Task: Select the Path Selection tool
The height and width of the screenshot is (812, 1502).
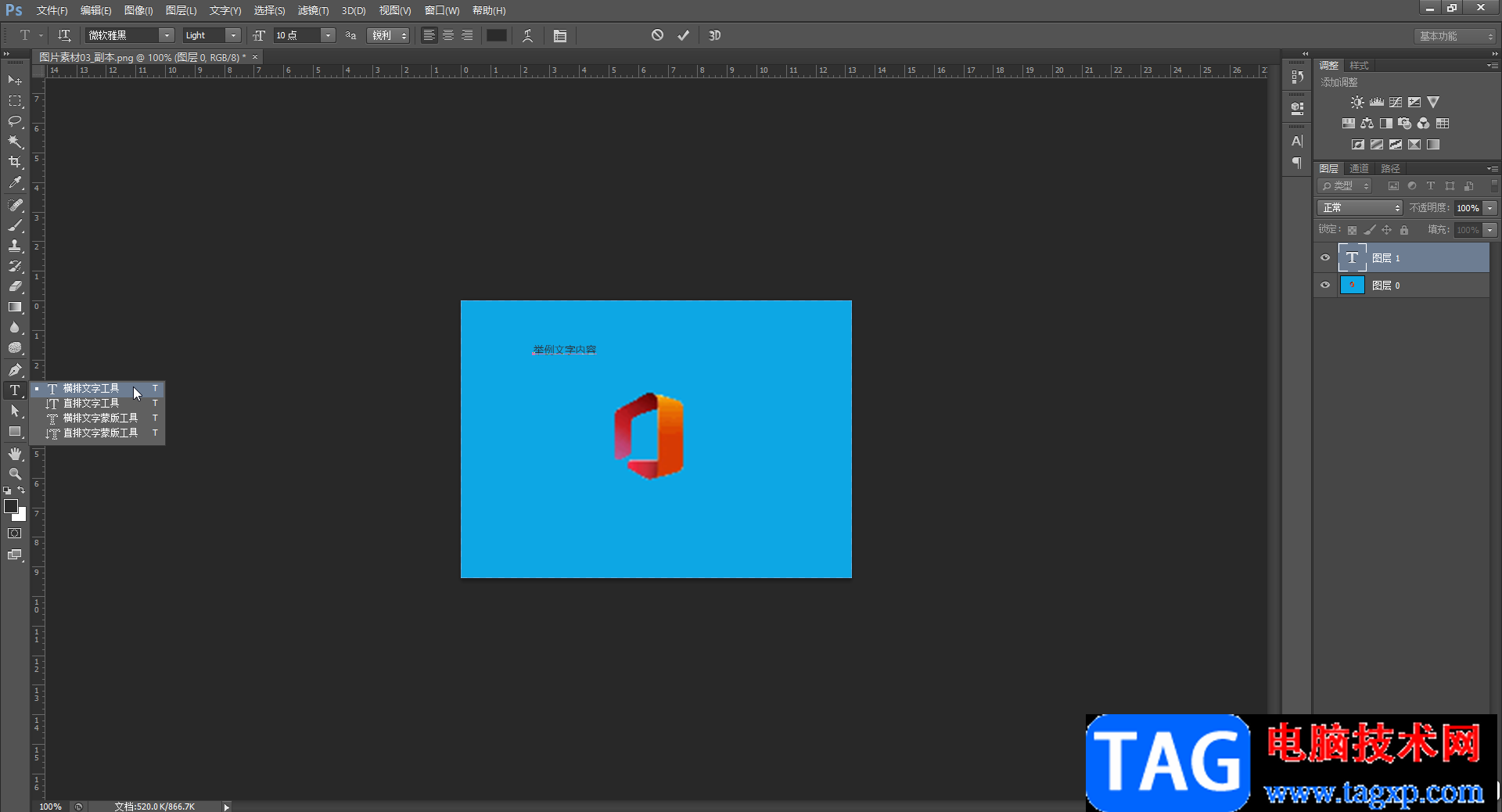Action: click(15, 411)
